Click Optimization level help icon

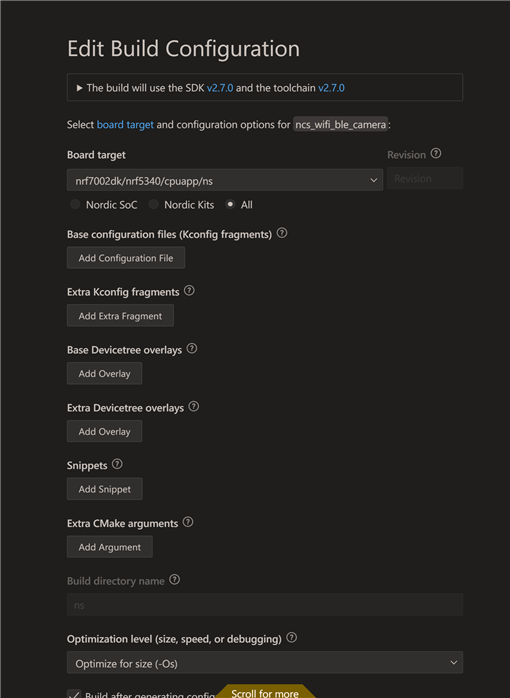click(291, 637)
